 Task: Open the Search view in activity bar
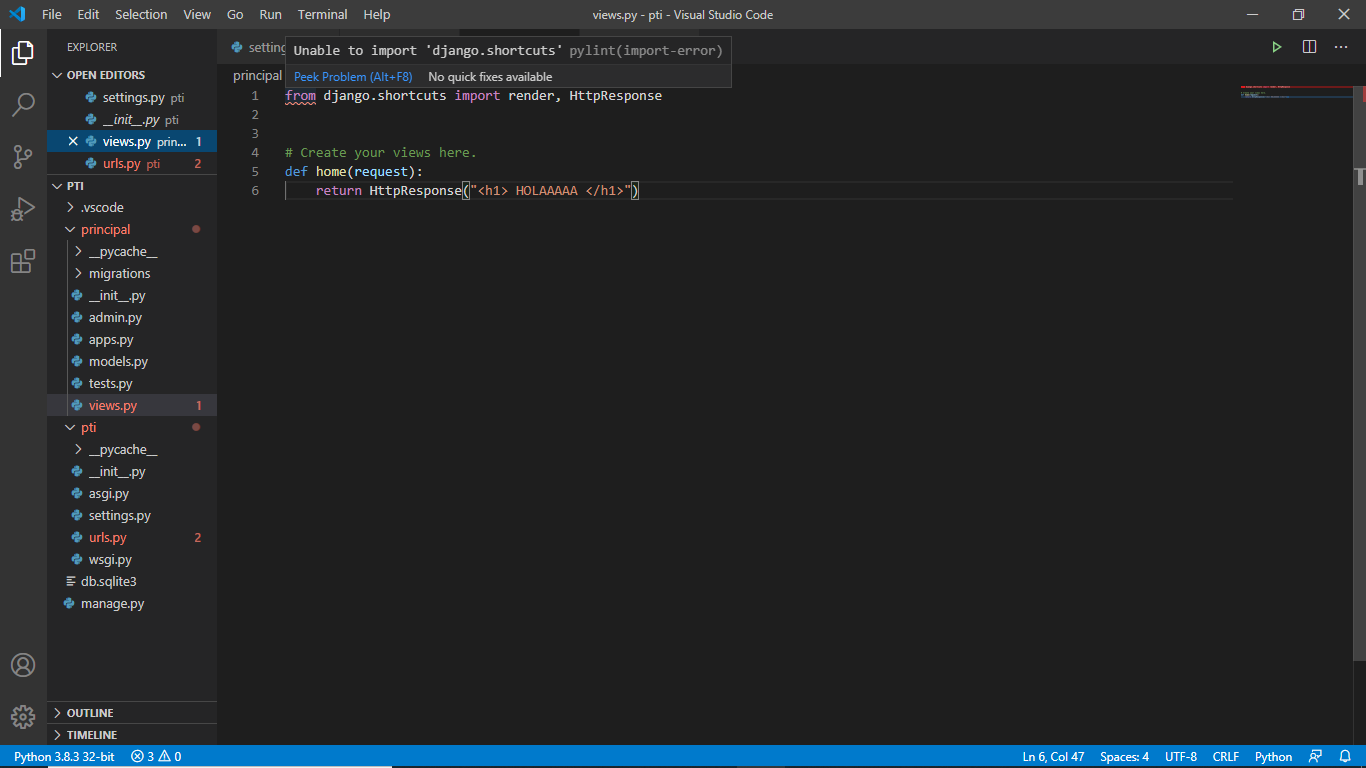click(23, 105)
